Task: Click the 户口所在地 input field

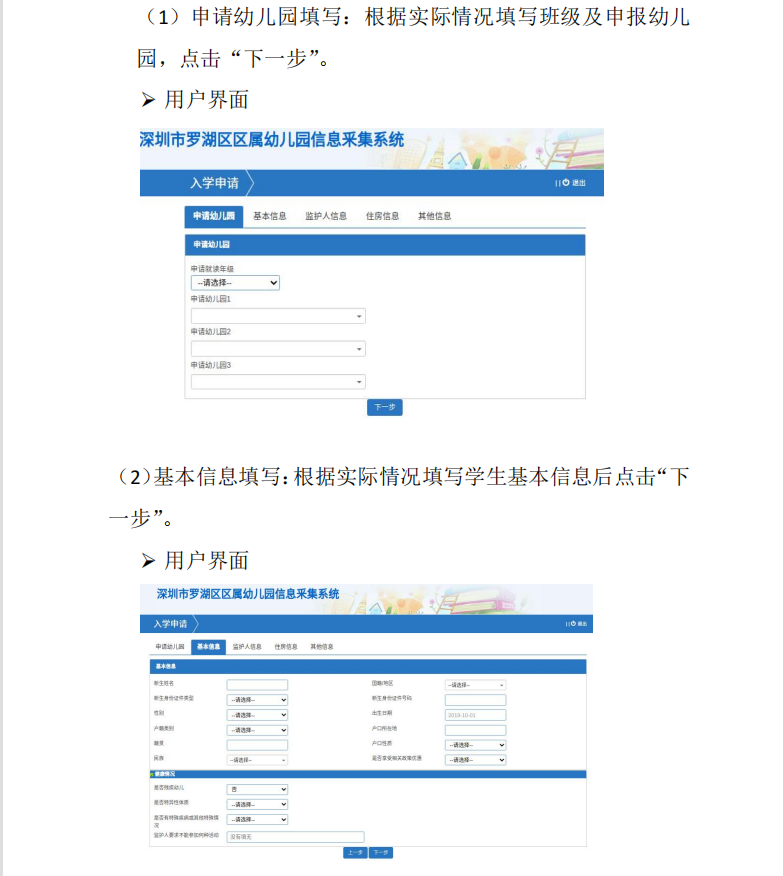Action: pos(476,730)
